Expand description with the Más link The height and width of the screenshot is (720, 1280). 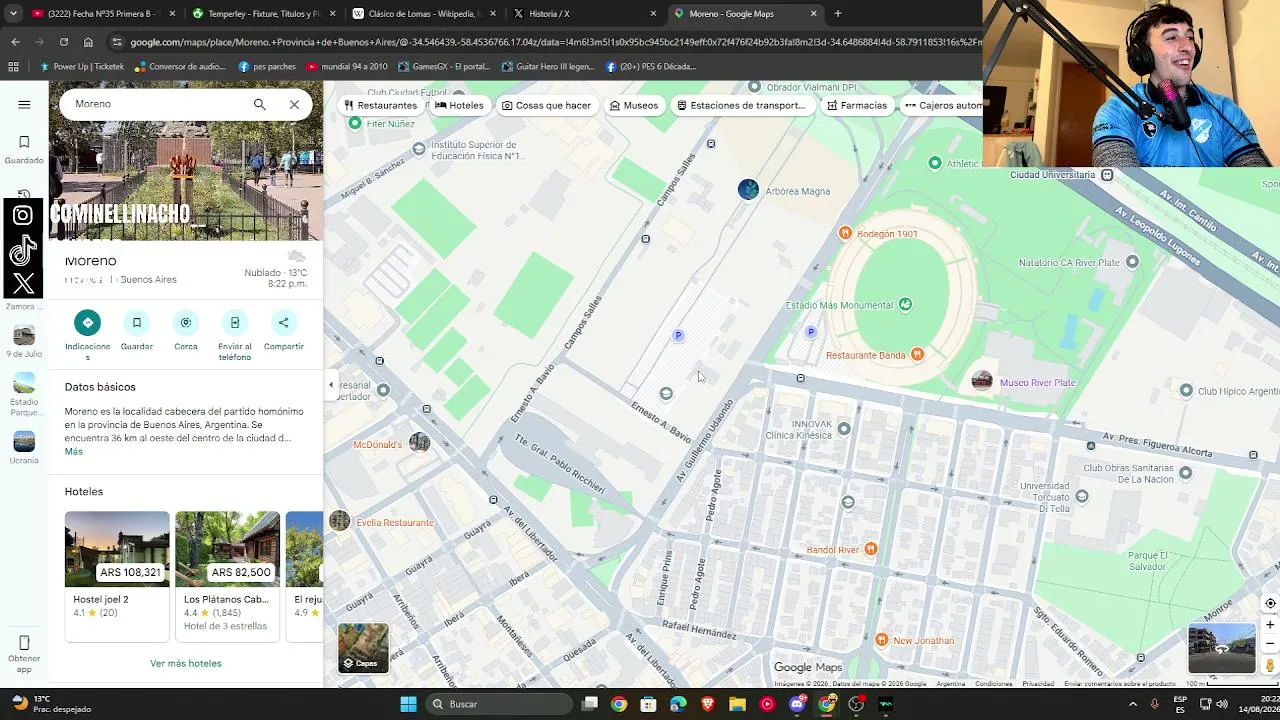point(74,452)
